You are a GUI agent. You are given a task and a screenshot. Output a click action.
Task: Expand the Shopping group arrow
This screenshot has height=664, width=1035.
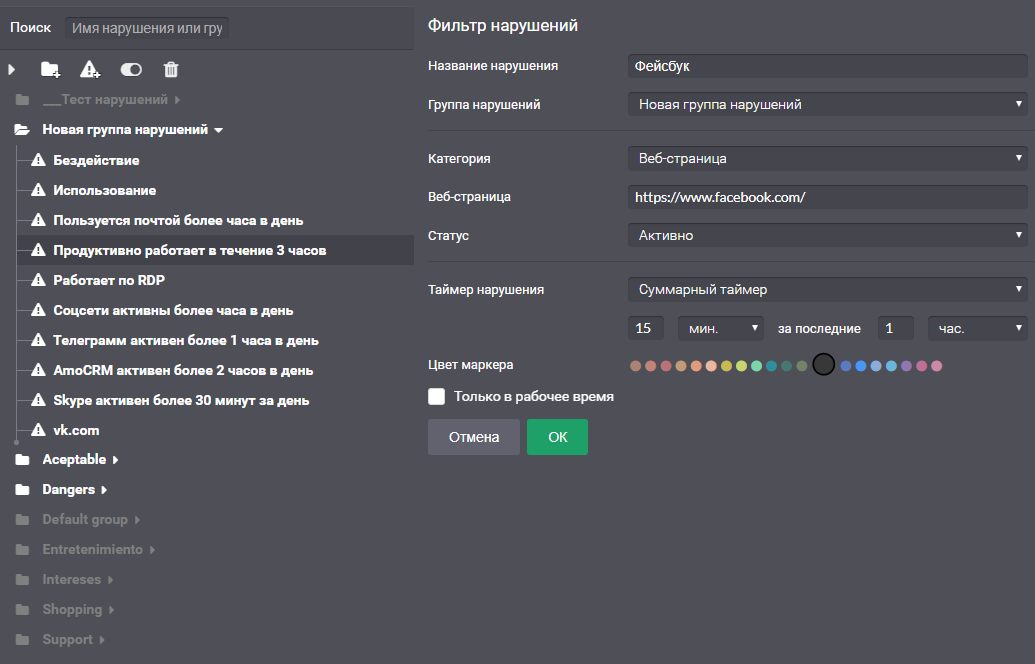(112, 610)
